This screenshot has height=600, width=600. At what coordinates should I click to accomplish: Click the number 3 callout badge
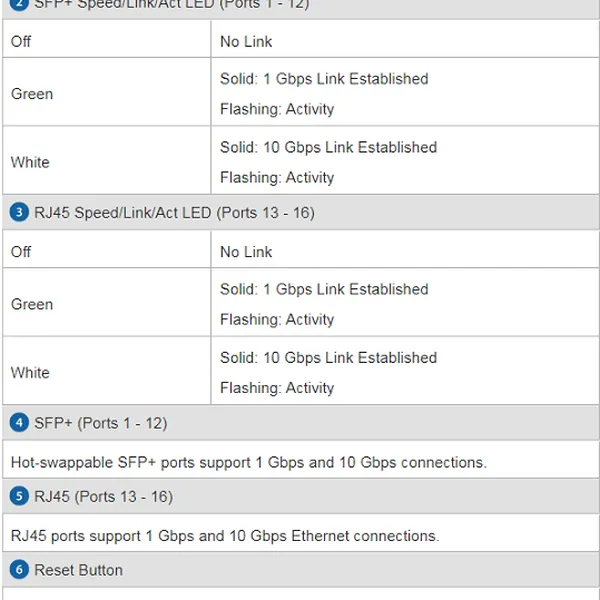tap(19, 213)
